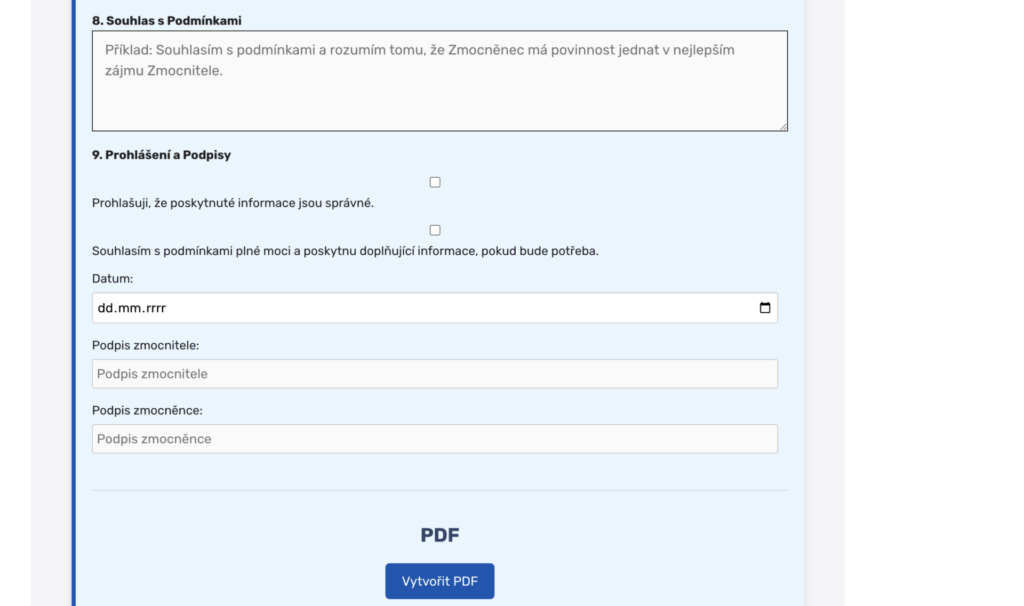
Task: Click the 'Datum:' field label
Action: [113, 279]
